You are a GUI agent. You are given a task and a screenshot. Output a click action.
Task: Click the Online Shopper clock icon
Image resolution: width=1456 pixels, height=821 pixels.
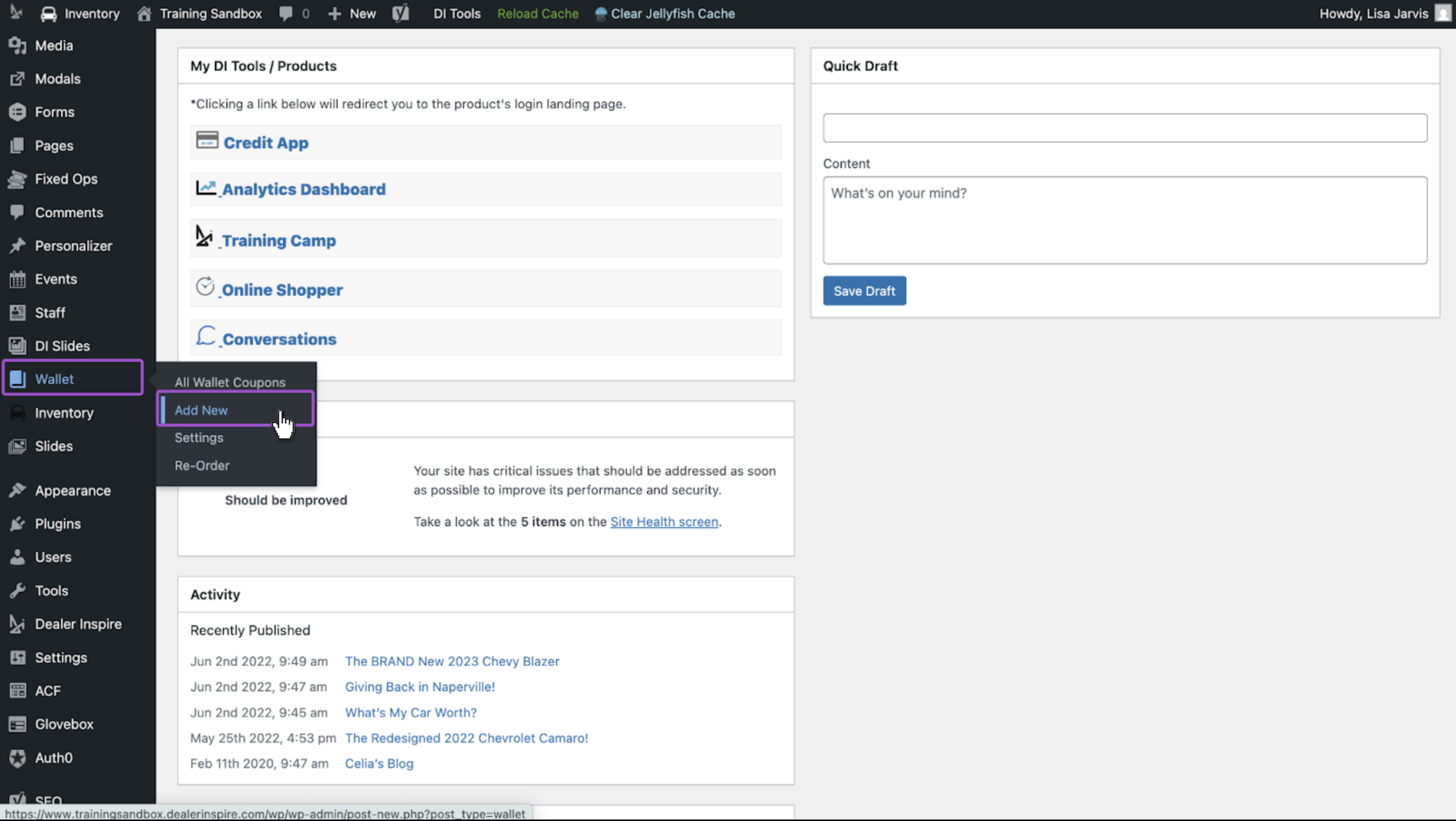pos(205,287)
